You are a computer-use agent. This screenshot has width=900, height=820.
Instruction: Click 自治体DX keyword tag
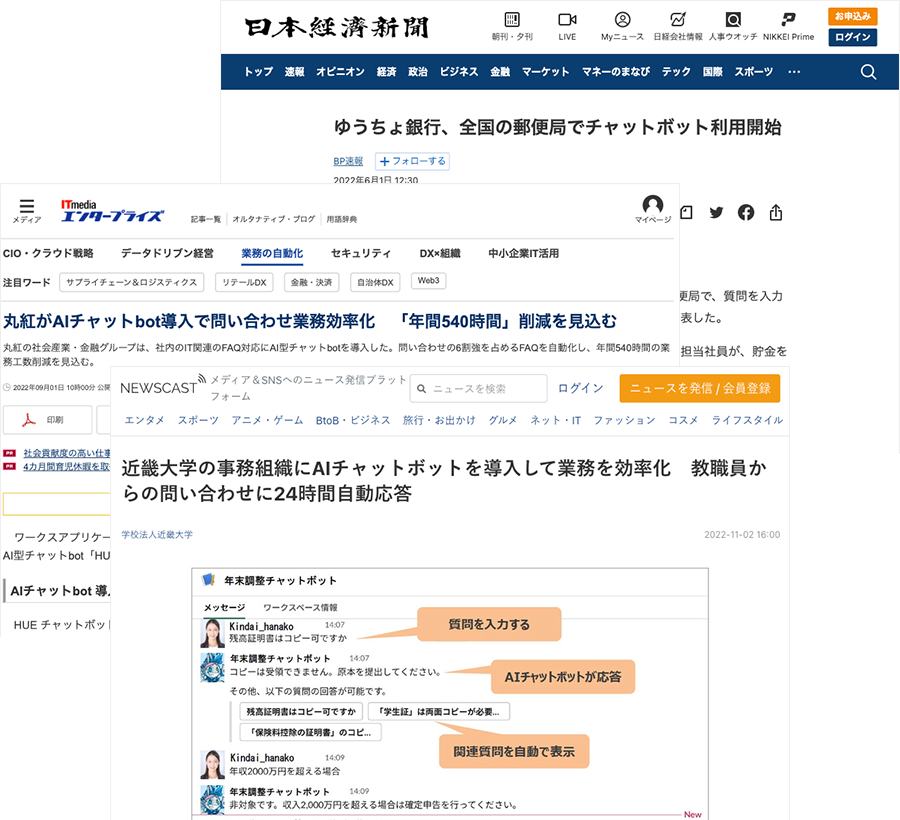pos(375,282)
